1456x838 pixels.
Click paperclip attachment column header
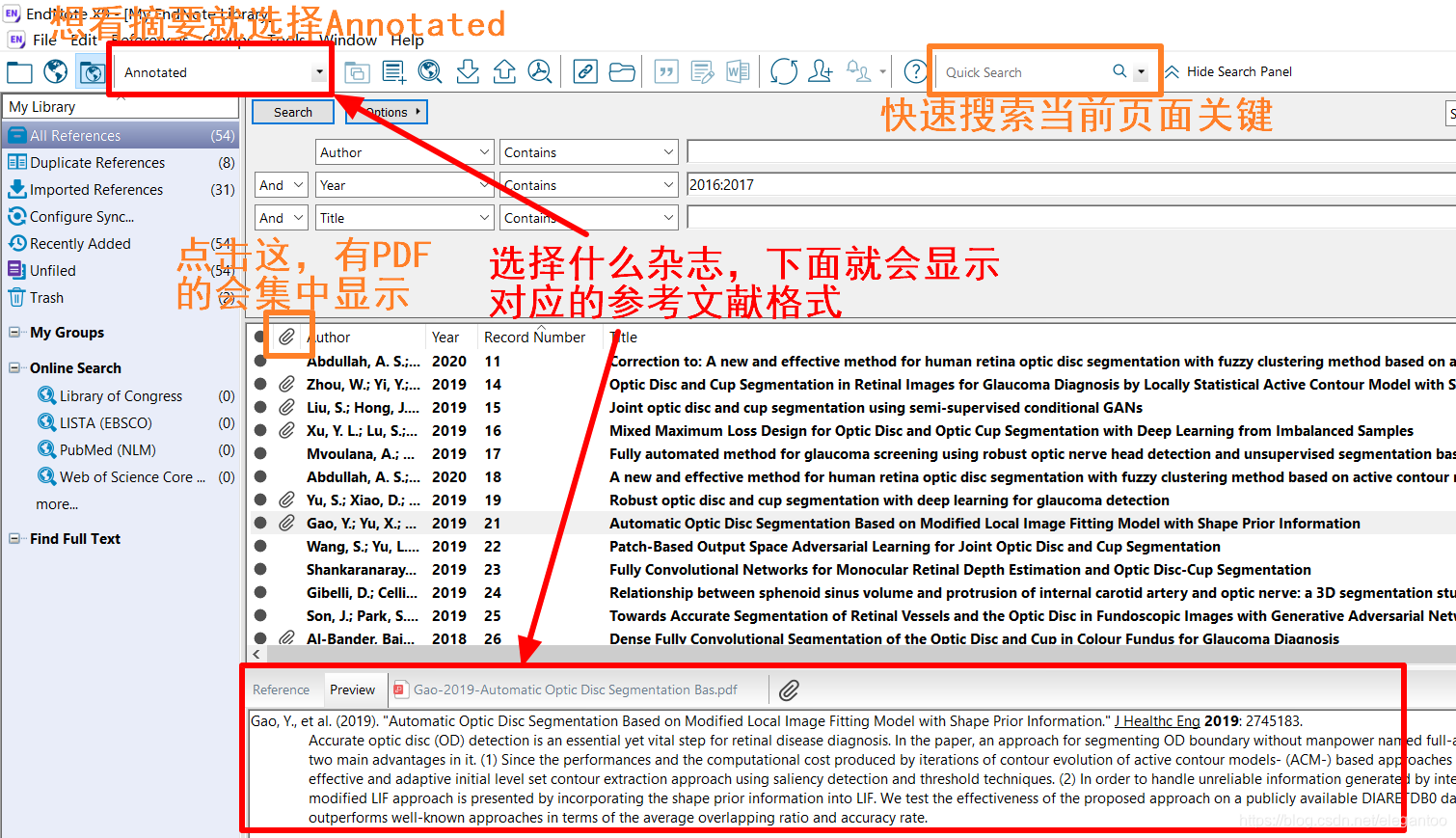pyautogui.click(x=287, y=338)
